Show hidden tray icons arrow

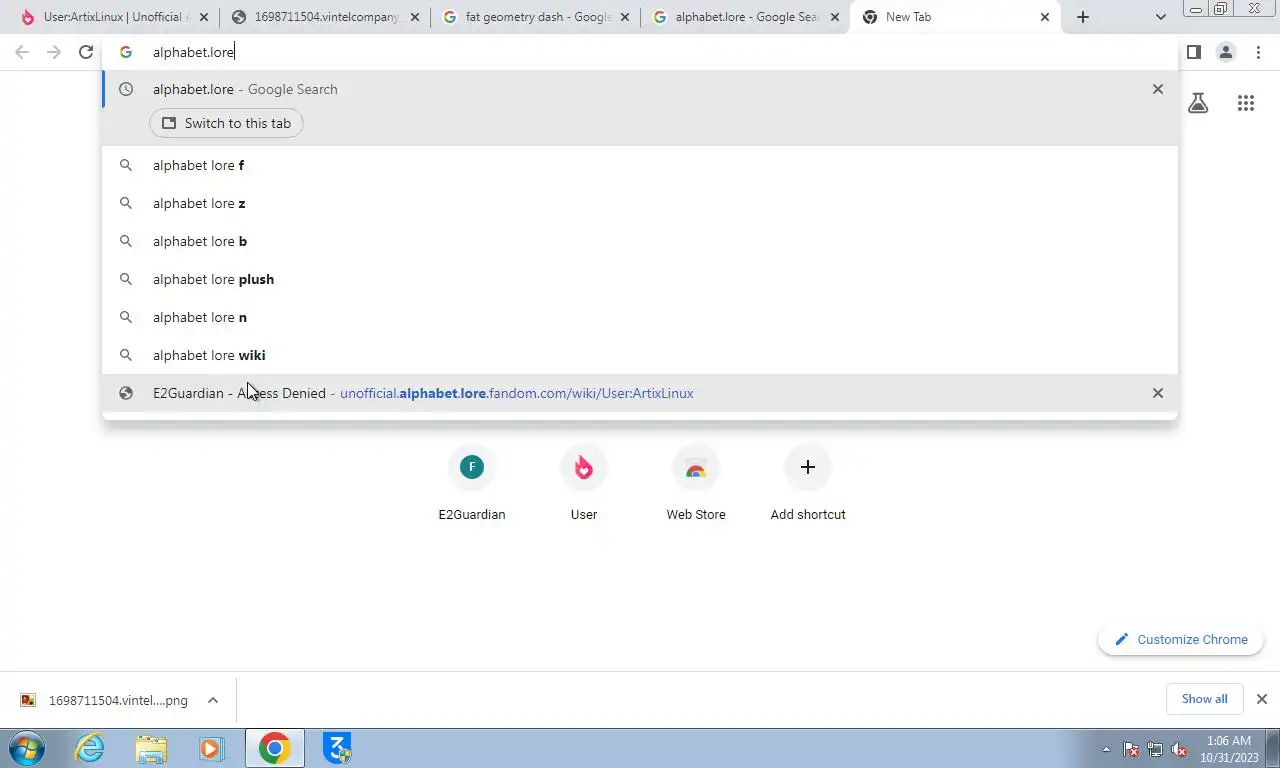point(1106,749)
